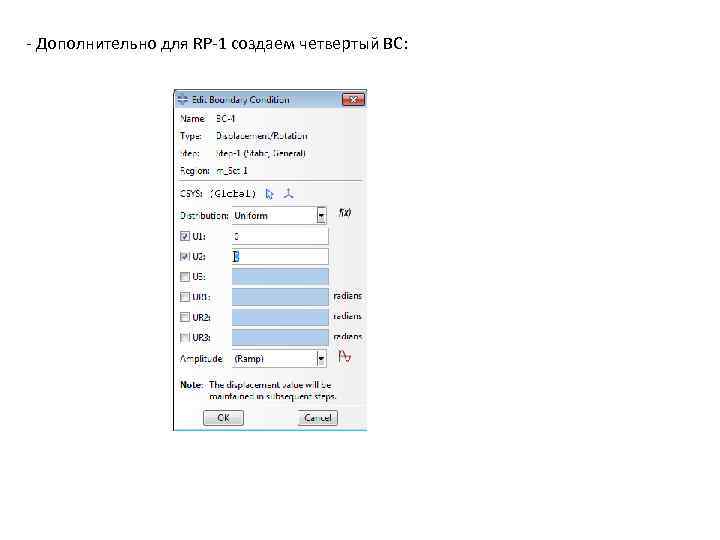The height and width of the screenshot is (540, 720).
Task: Click the UR3 radians value field
Action: click(x=280, y=338)
